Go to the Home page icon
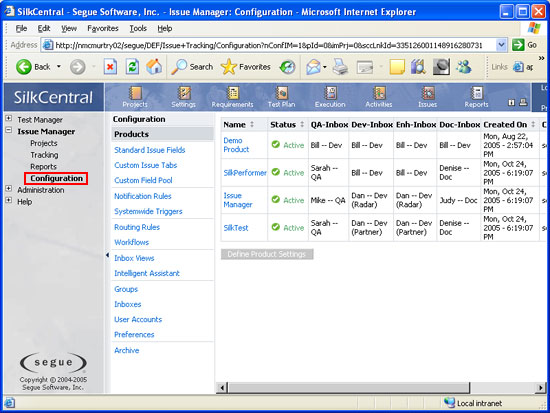This screenshot has height=413, width=550. (x=154, y=67)
